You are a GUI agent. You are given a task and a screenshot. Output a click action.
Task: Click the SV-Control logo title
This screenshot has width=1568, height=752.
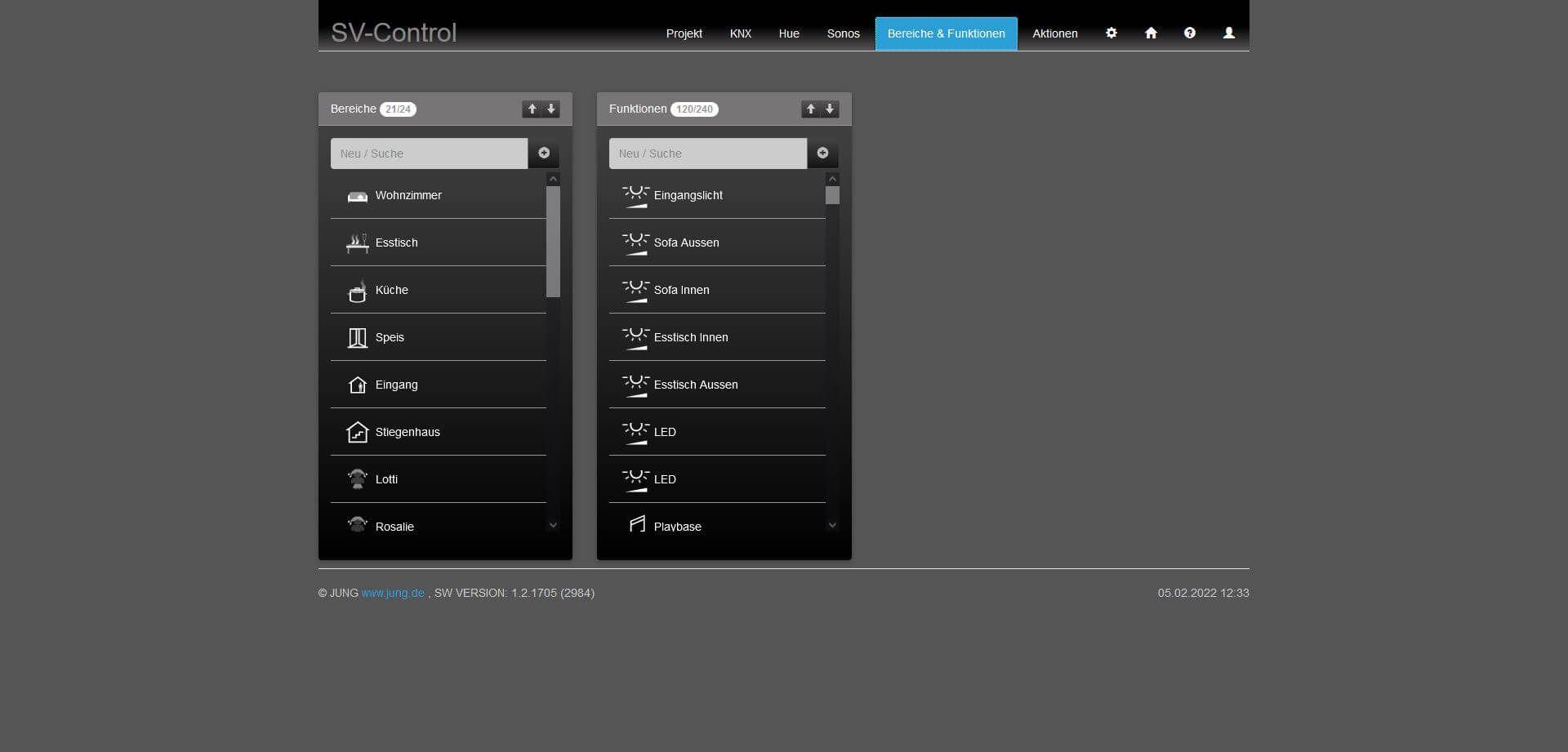394,33
